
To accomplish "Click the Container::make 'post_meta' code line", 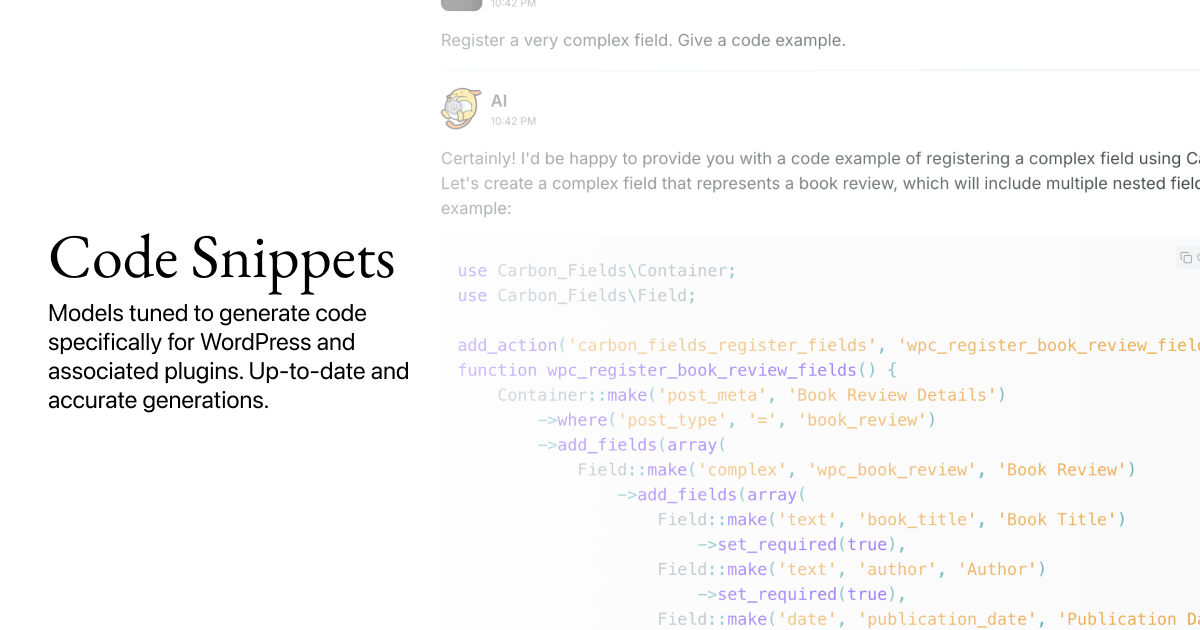I will point(751,395).
